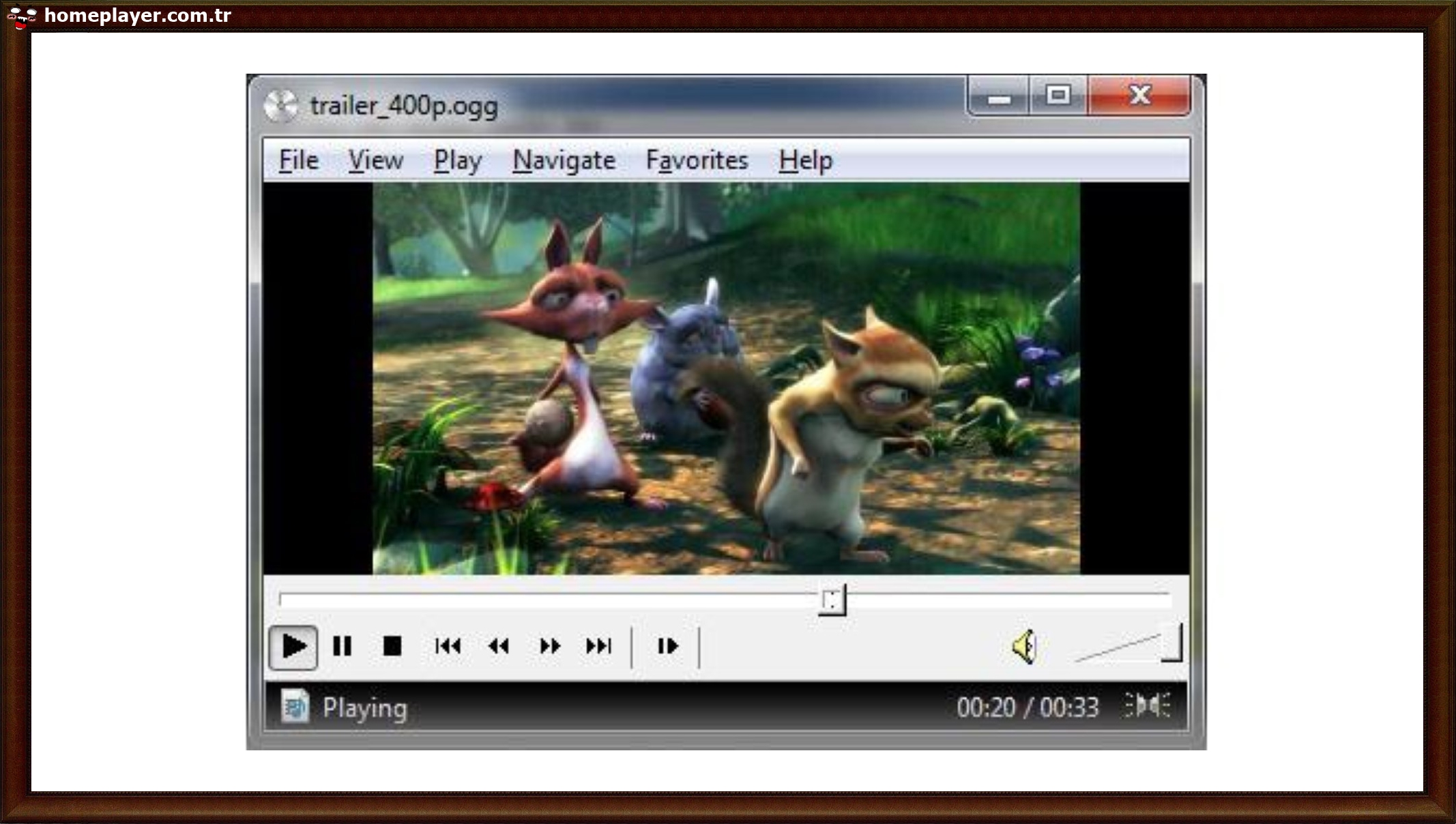Open the File menu

click(x=297, y=160)
